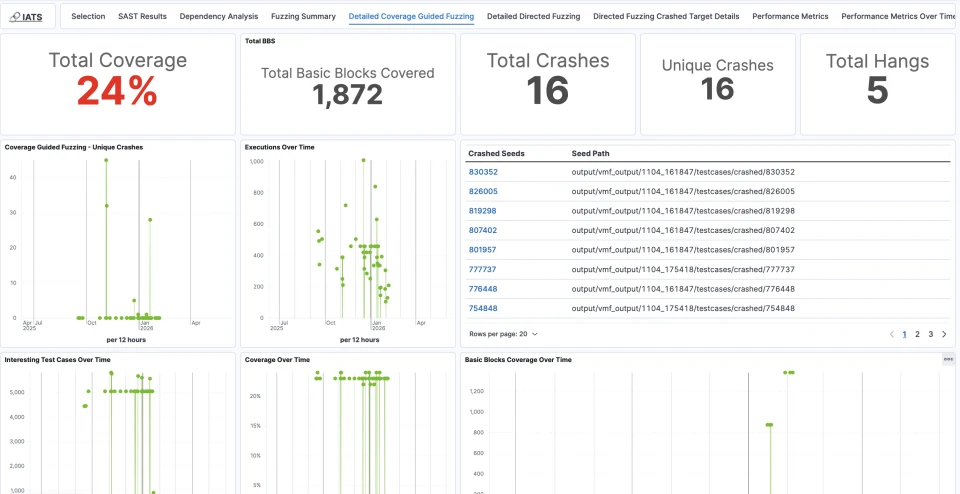This screenshot has width=960, height=494.
Task: Go to next page arrow
Action: (944, 334)
